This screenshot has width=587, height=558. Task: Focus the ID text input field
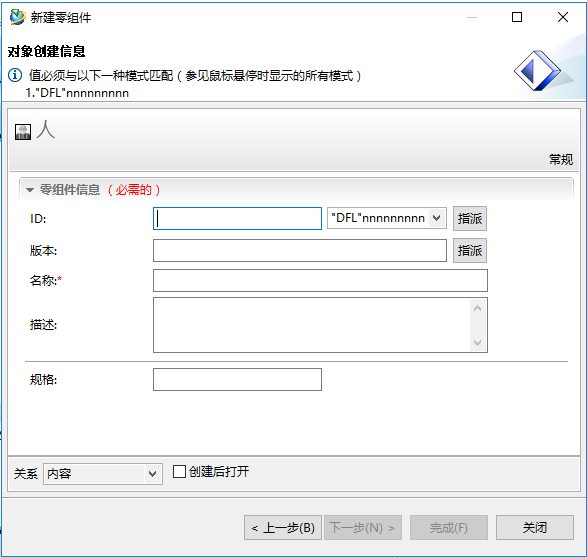237,219
